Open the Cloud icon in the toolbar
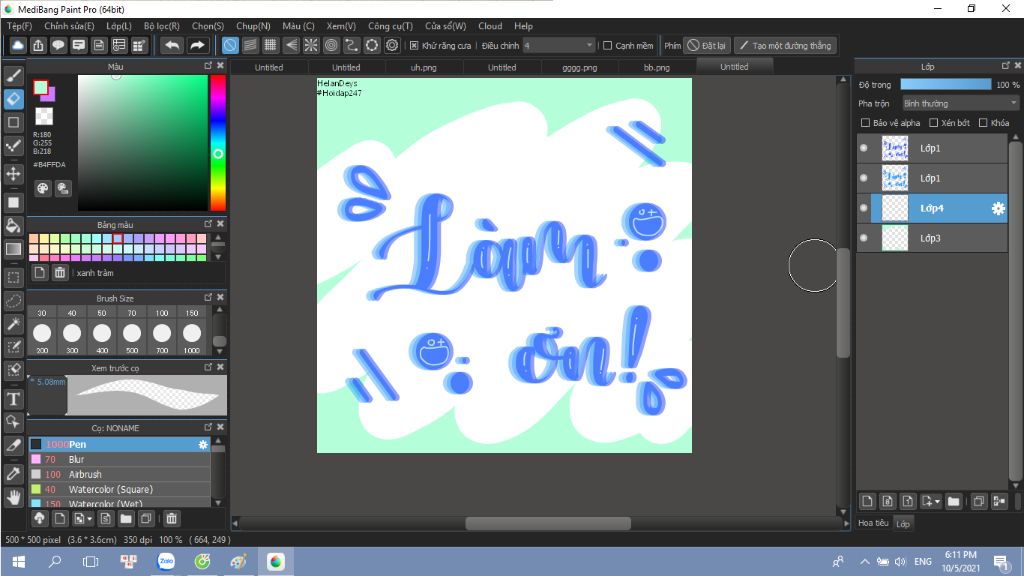This screenshot has width=1024, height=576. [18, 45]
